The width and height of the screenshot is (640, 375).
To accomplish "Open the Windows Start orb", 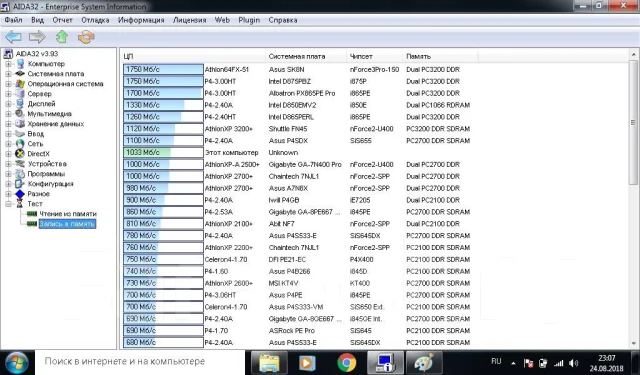I will coord(17,362).
